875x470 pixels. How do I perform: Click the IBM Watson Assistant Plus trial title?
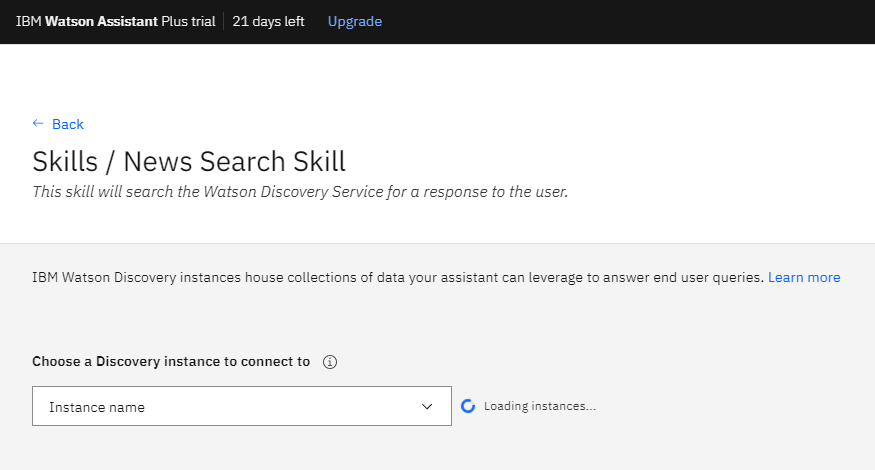tap(116, 21)
